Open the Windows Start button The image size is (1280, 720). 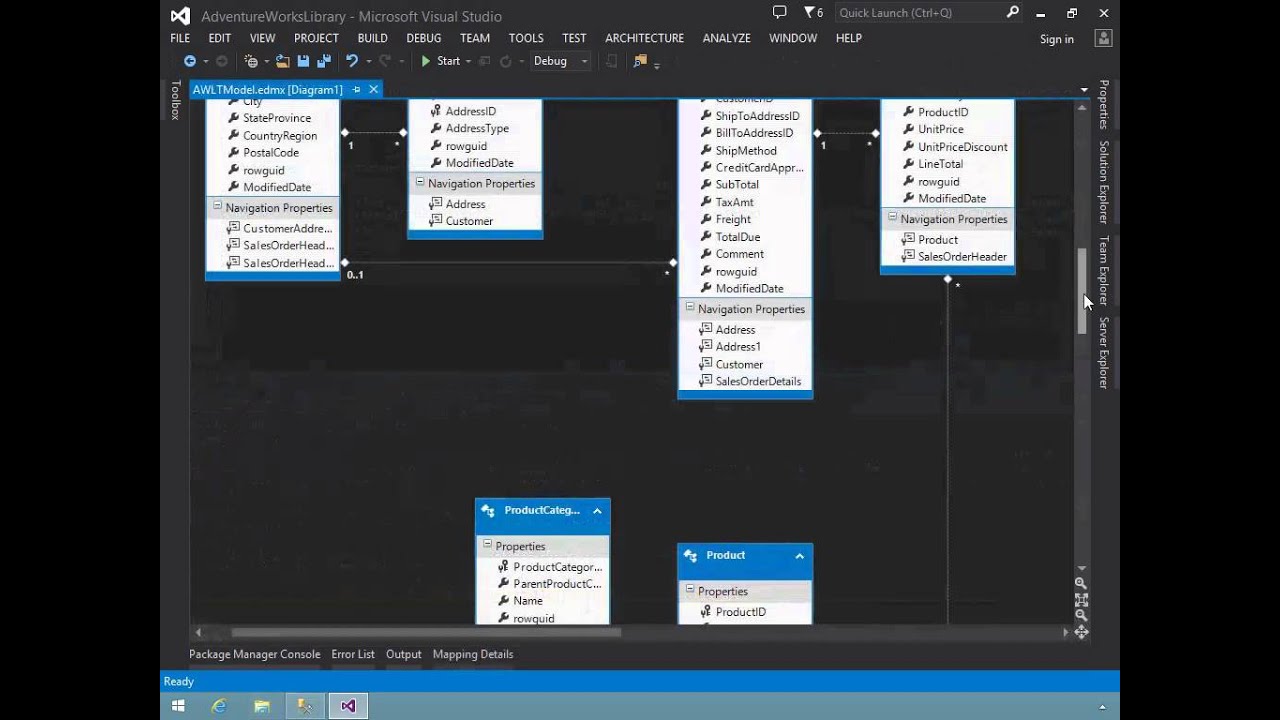point(178,706)
